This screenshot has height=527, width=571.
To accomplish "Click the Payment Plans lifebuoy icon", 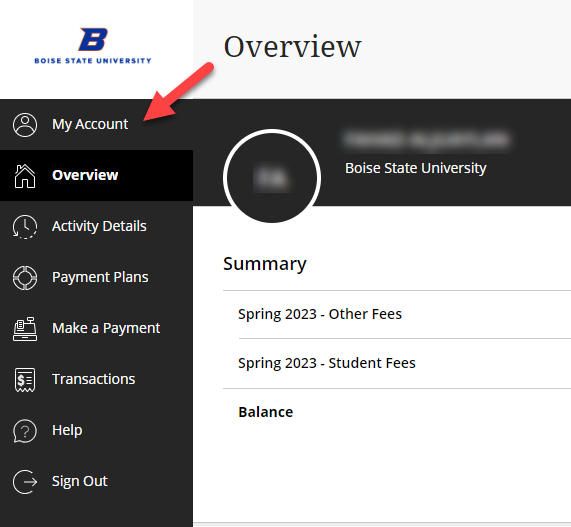I will point(25,278).
